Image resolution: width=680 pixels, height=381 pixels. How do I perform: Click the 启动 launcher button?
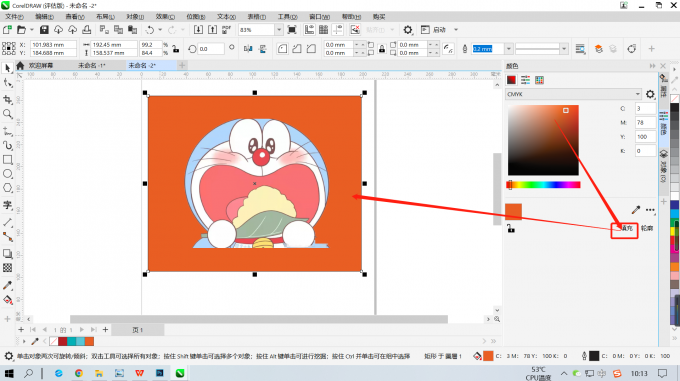coord(434,29)
